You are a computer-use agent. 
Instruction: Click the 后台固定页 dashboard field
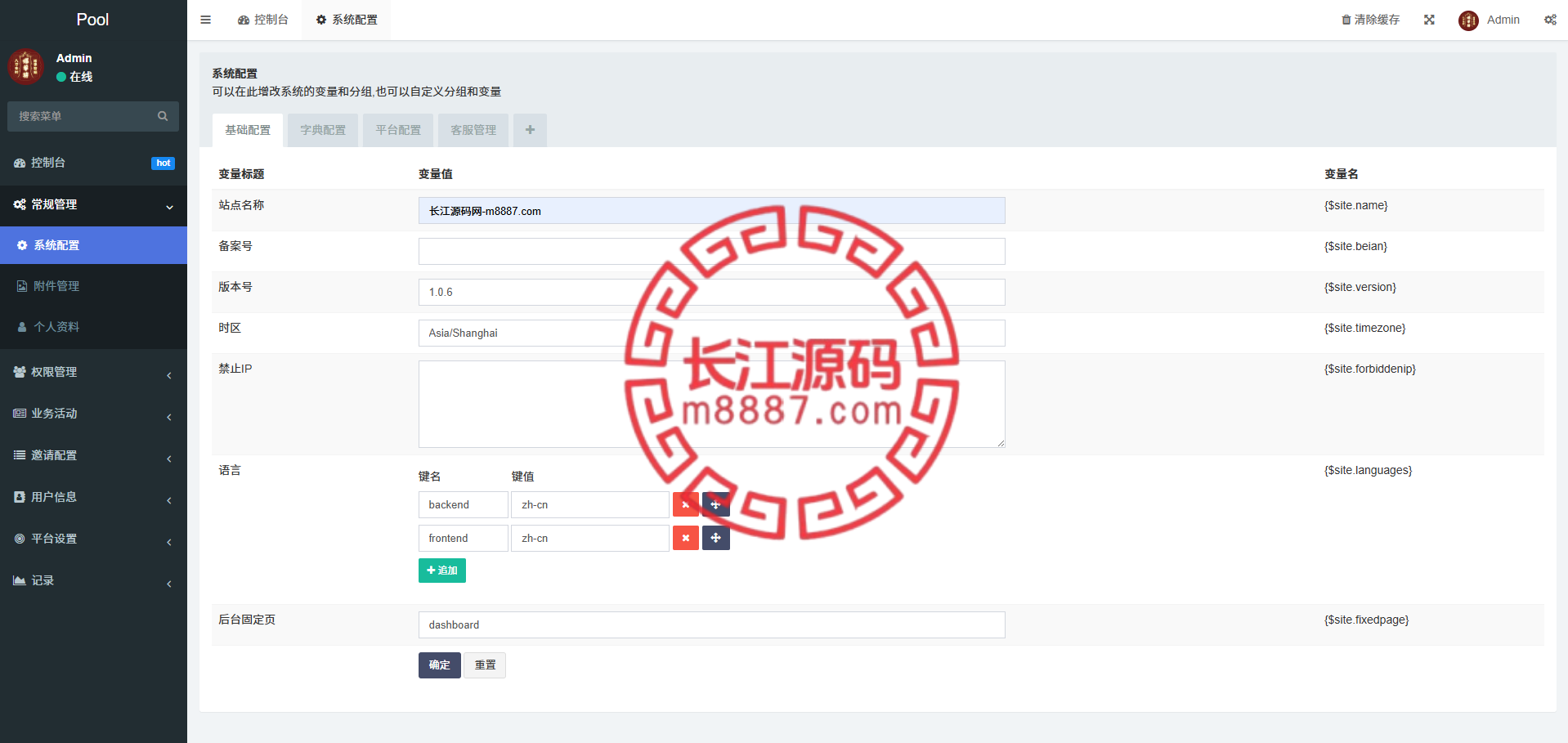(712, 625)
